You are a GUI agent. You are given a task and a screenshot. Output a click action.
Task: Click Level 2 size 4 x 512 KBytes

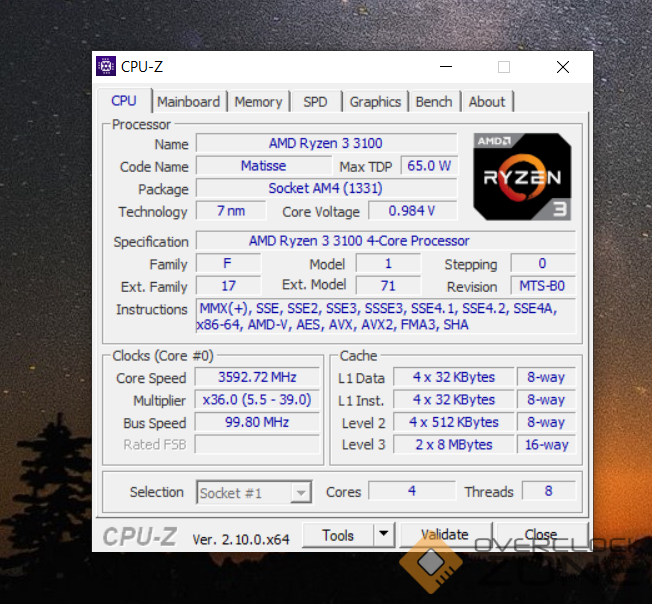(x=454, y=422)
